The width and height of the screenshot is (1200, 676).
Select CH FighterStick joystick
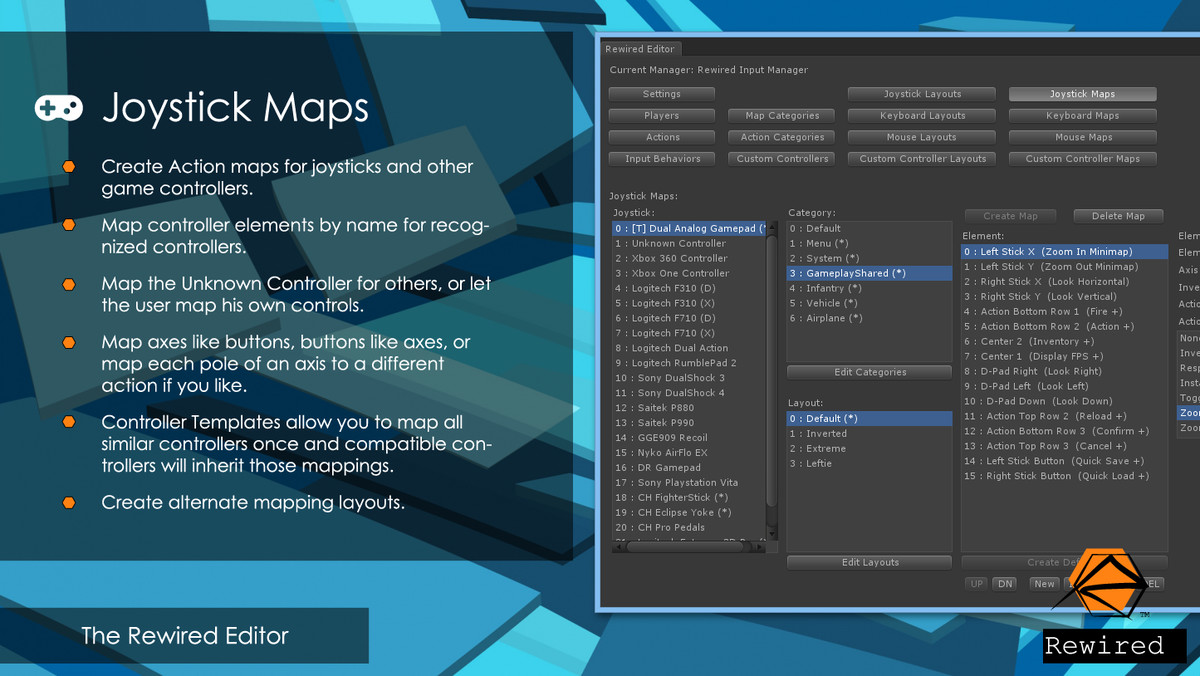tap(689, 498)
